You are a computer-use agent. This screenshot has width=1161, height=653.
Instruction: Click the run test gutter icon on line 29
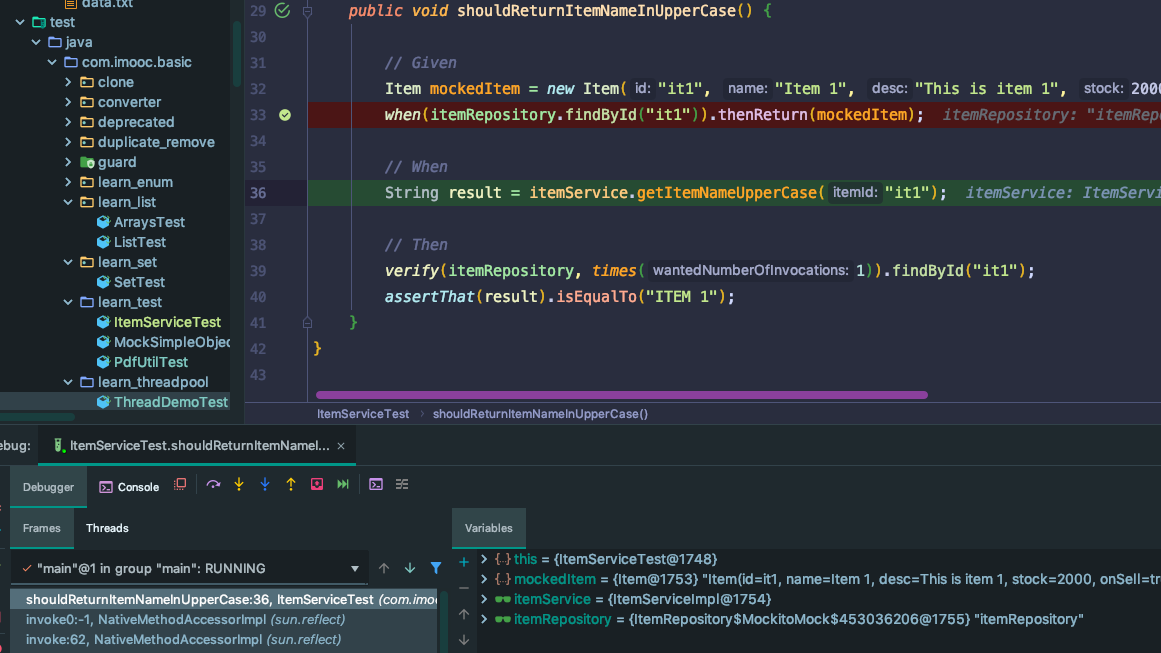click(282, 11)
